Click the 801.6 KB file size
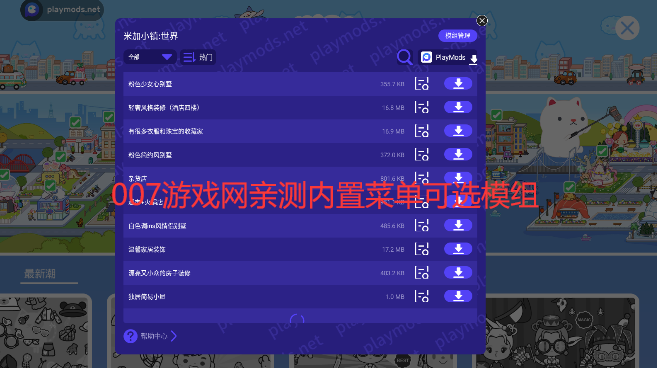The image size is (657, 368). (x=392, y=178)
